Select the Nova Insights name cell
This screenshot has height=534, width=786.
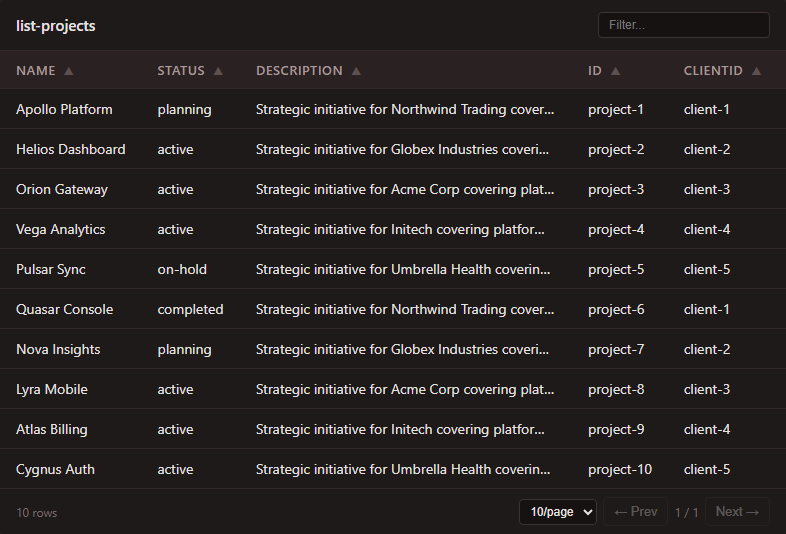[58, 349]
